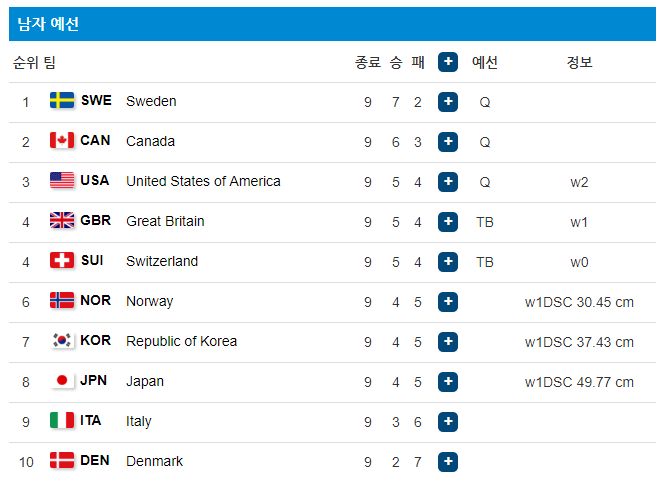Click the Republic of Korea flag icon
671x493 pixels.
[62, 341]
